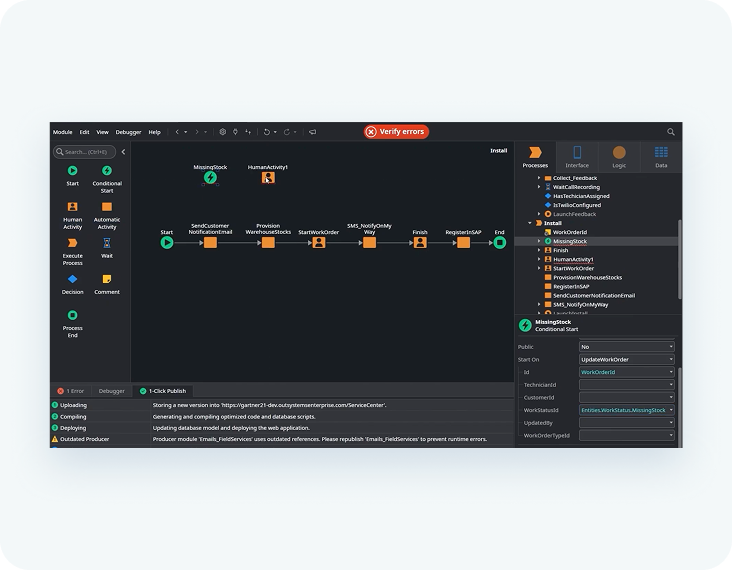
Task: Pick the Human Activity toolbox icon
Action: [x=73, y=207]
